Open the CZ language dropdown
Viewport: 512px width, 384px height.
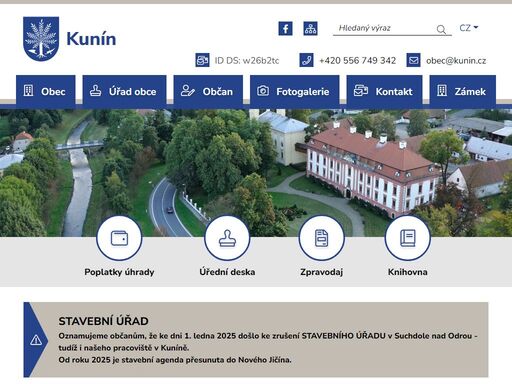(x=469, y=28)
